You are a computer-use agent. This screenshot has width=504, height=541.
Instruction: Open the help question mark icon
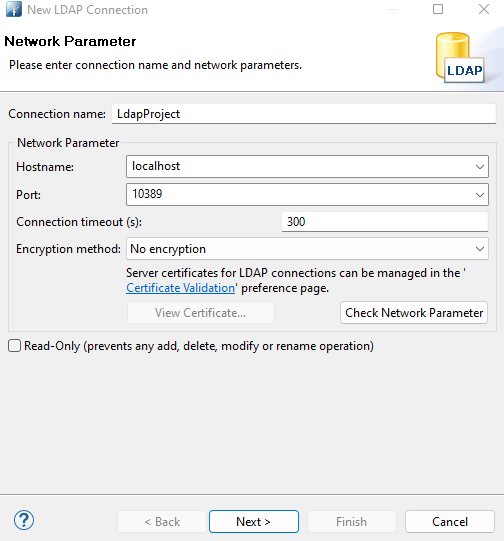24,520
